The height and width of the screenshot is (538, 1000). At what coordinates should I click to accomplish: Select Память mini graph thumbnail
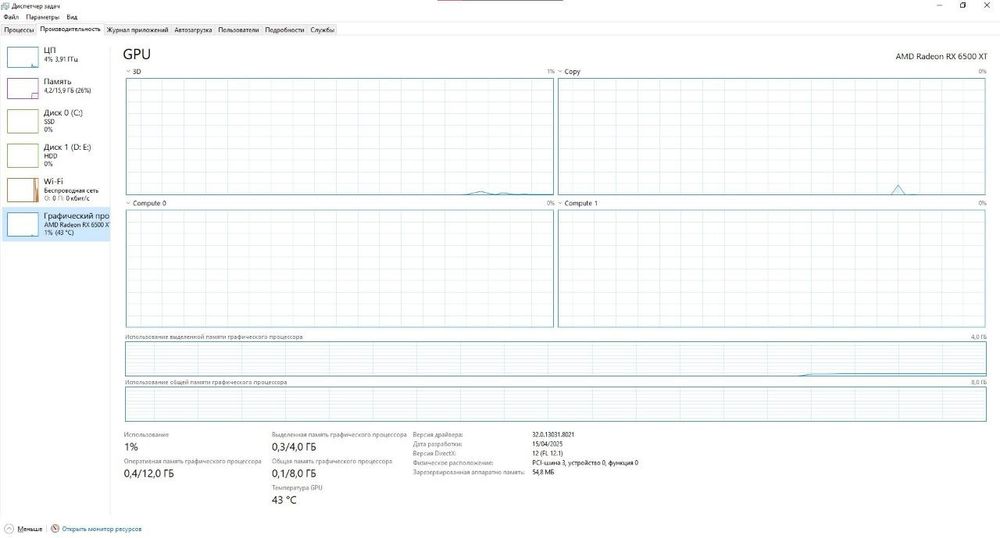(x=22, y=89)
